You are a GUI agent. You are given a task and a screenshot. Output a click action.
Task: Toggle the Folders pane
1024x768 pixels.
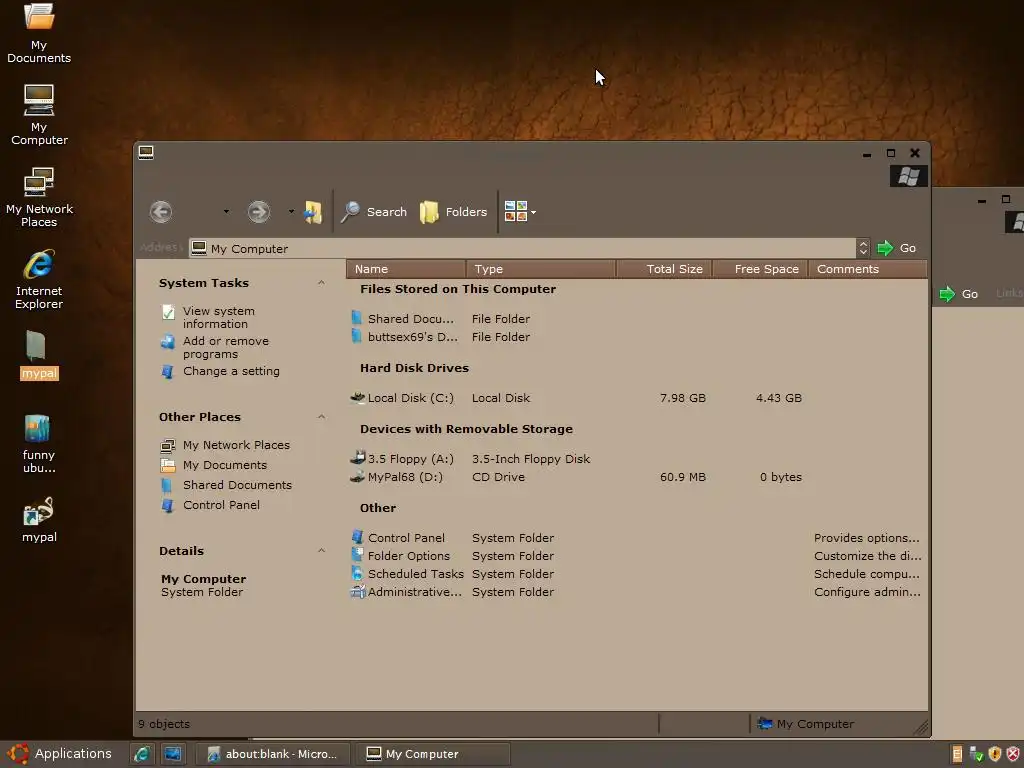(453, 212)
